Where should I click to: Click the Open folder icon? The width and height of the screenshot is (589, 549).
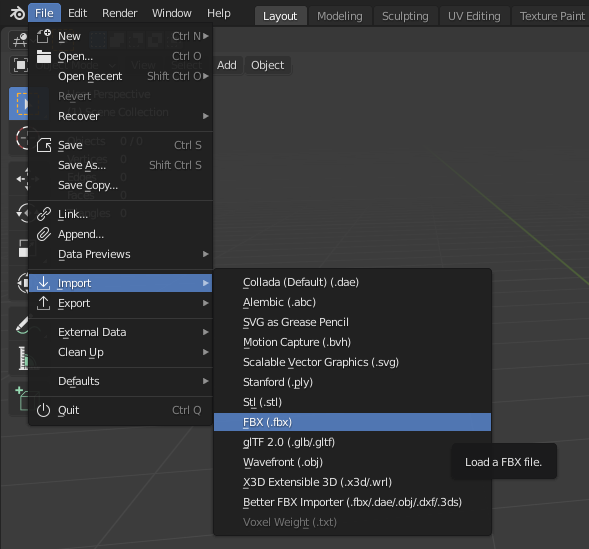click(44, 56)
